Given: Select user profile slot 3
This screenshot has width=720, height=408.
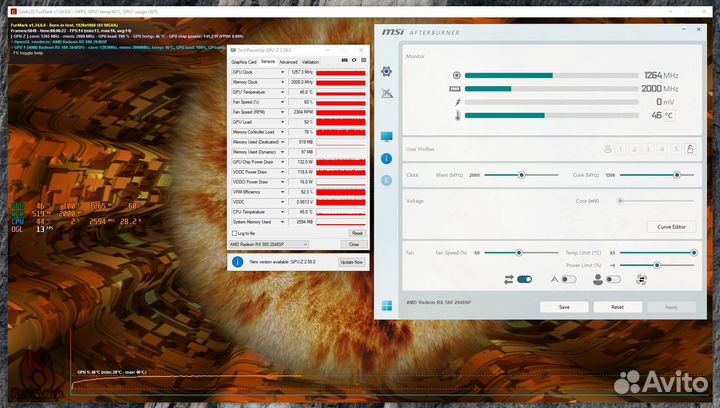Looking at the screenshot, I should tap(648, 149).
